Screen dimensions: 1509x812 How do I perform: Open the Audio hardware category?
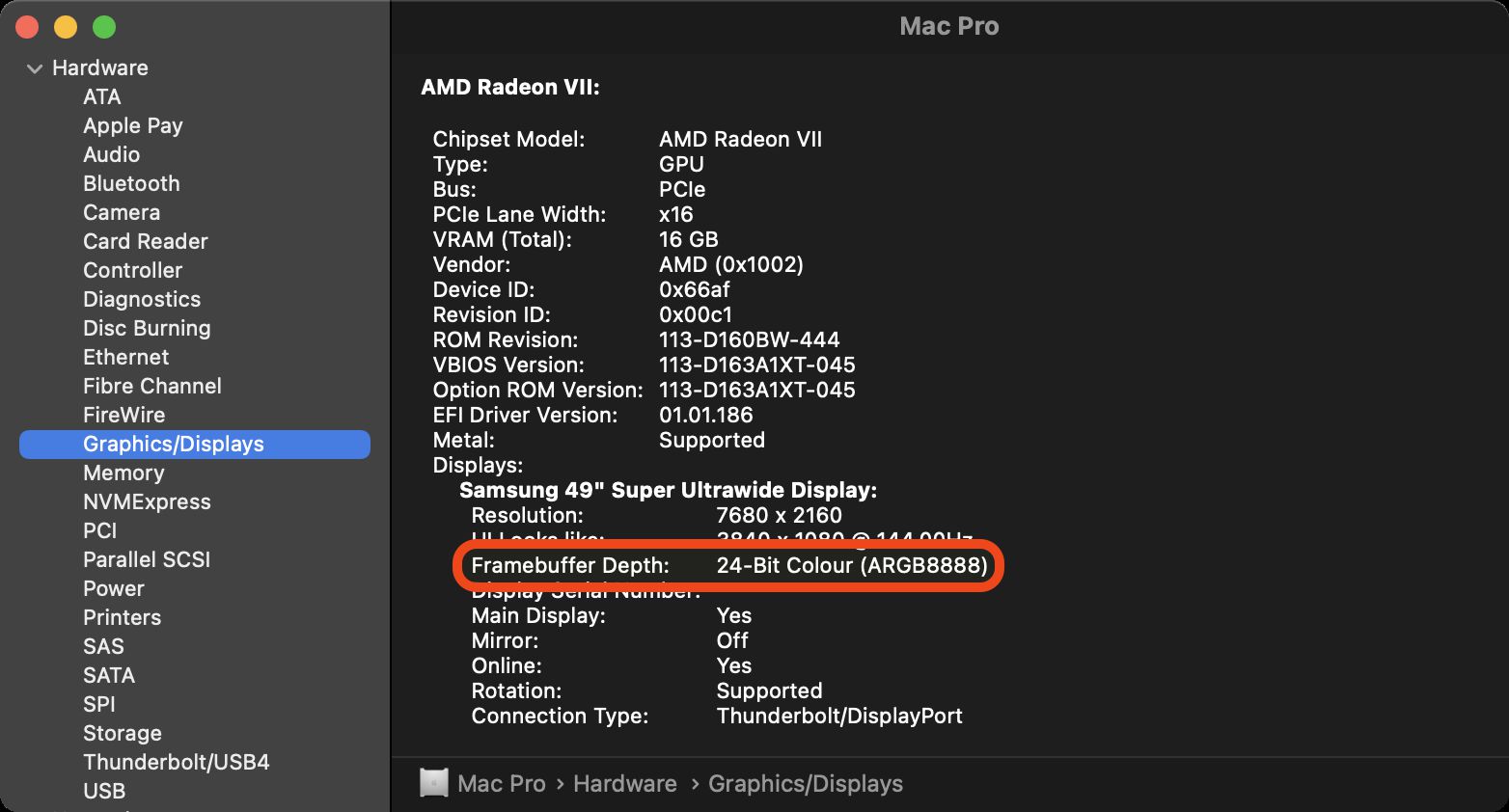[112, 155]
